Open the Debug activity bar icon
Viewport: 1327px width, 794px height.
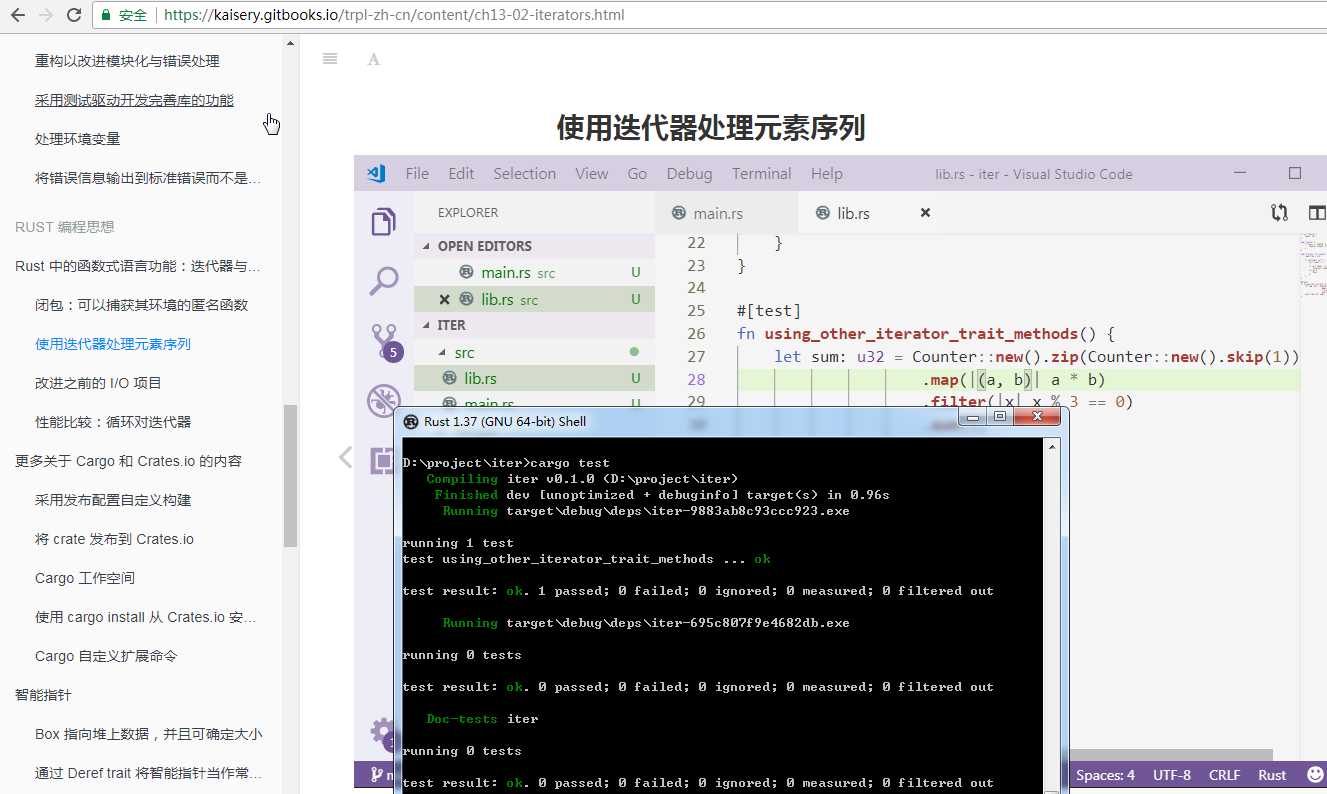tap(384, 399)
